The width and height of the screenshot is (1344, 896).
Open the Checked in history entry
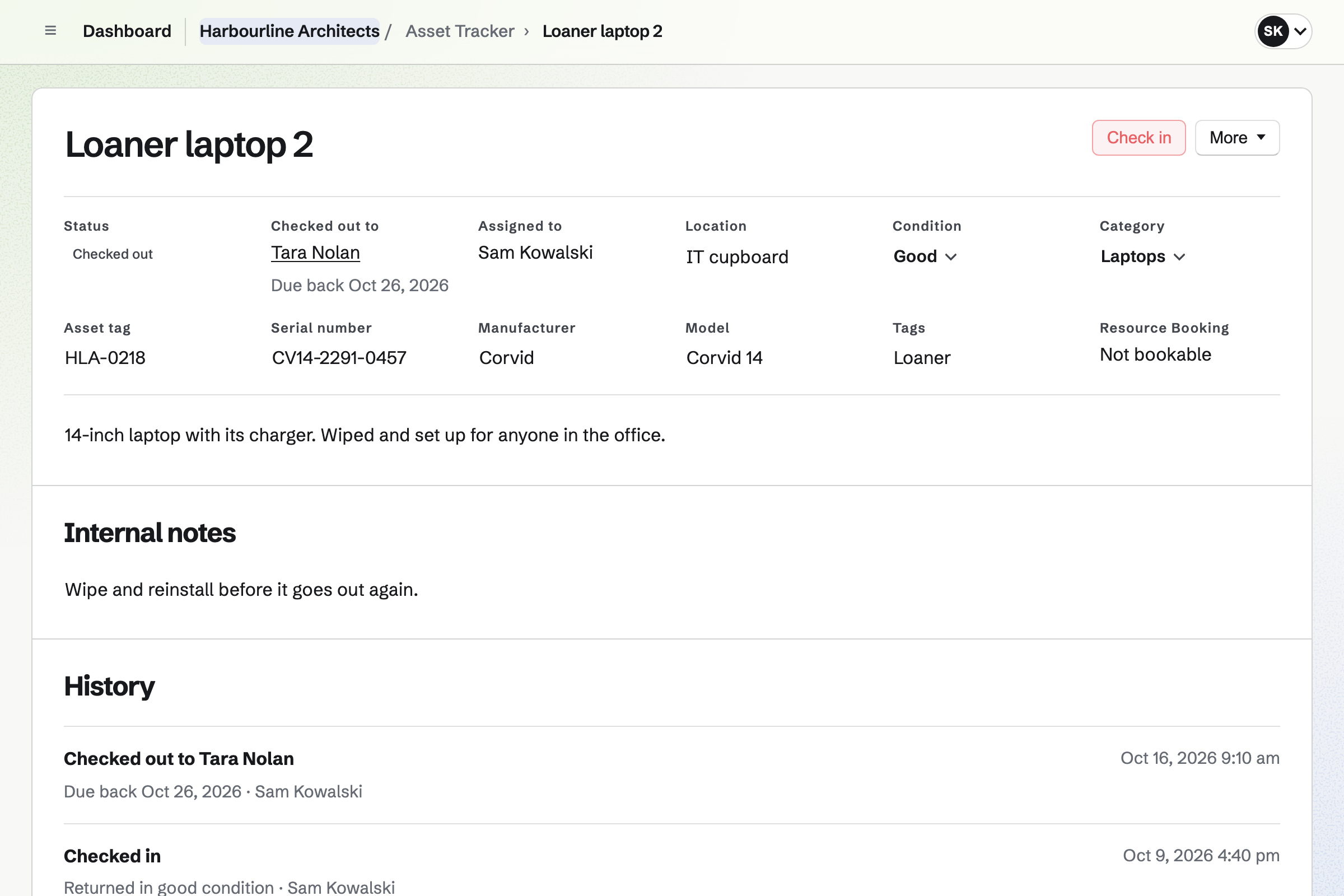pos(112,856)
